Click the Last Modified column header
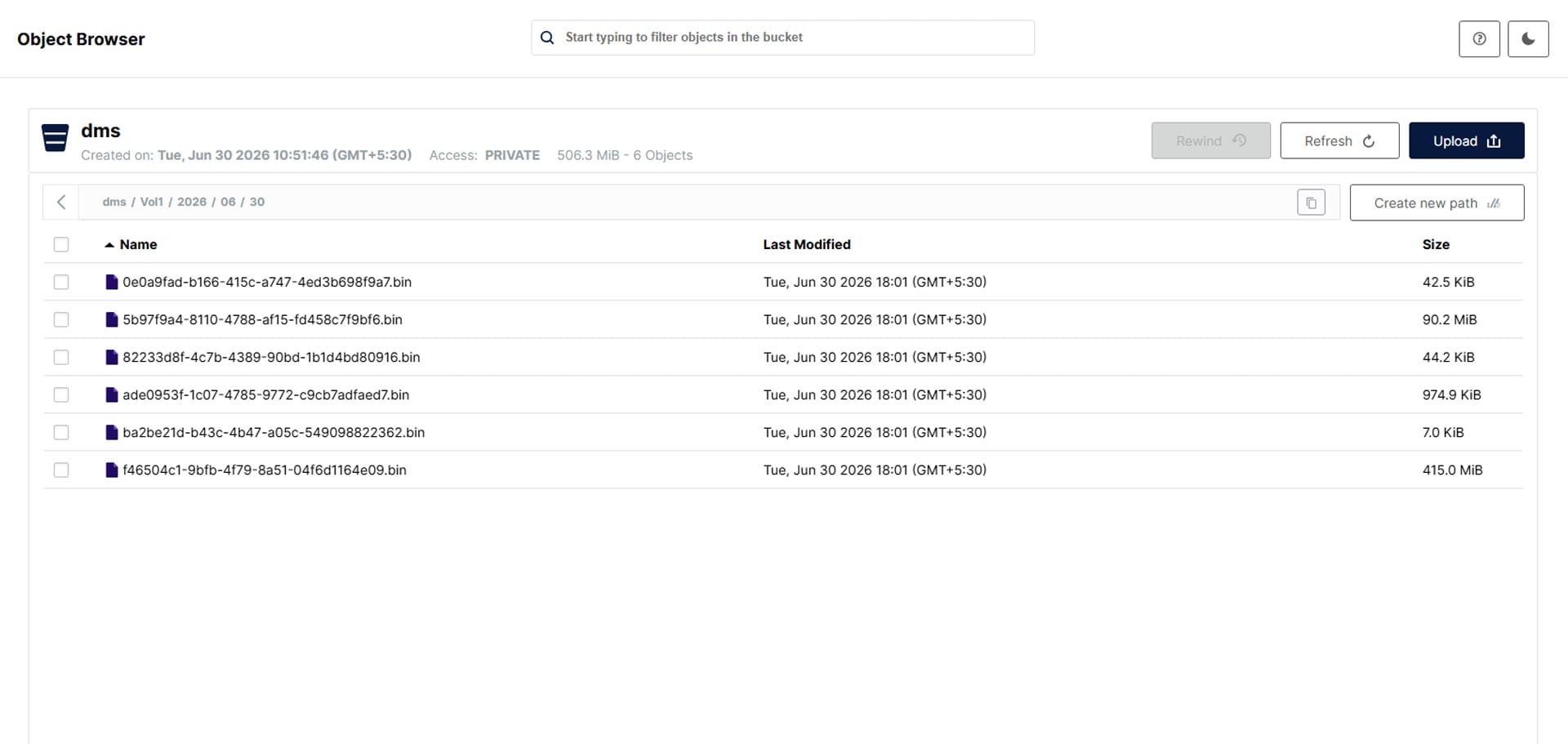Image resolution: width=1568 pixels, height=744 pixels. pos(807,244)
